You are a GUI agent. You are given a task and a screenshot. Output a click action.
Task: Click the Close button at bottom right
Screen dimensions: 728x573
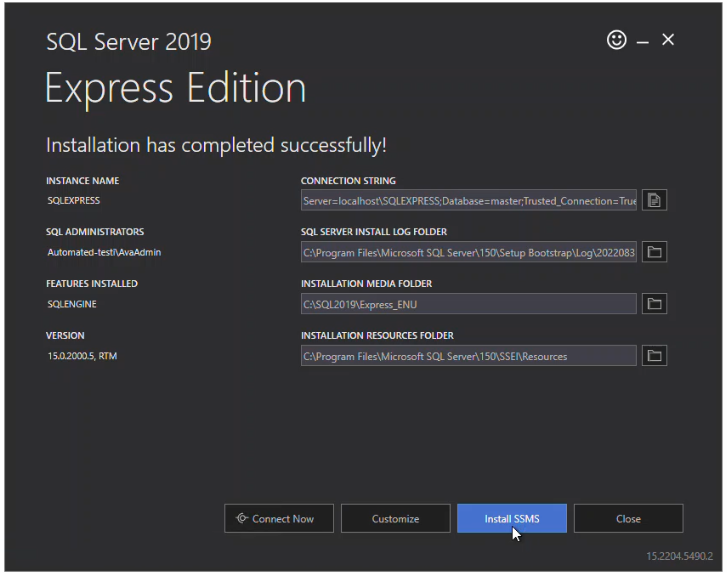point(628,519)
